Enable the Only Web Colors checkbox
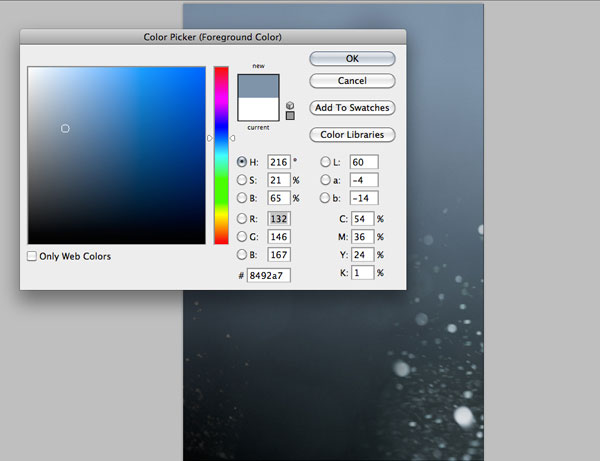This screenshot has height=461, width=600. click(x=33, y=256)
